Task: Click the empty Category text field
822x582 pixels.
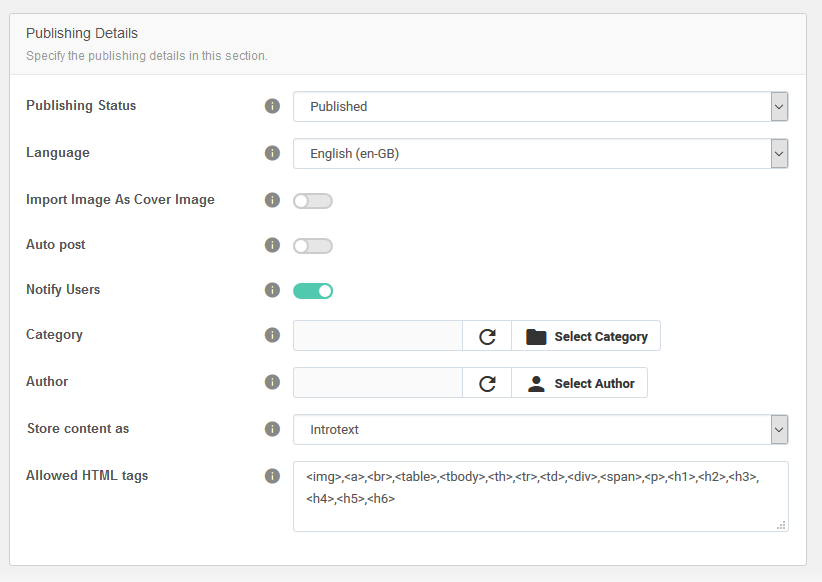Action: pos(378,336)
